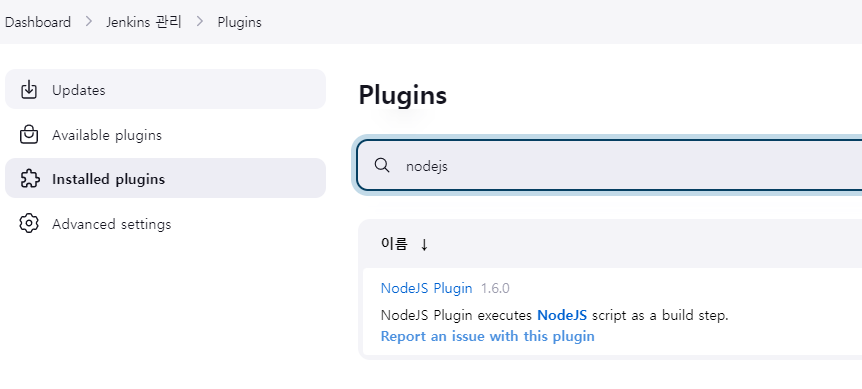Open Advanced settings in the sidebar
This screenshot has height=389, width=862.
(165, 223)
